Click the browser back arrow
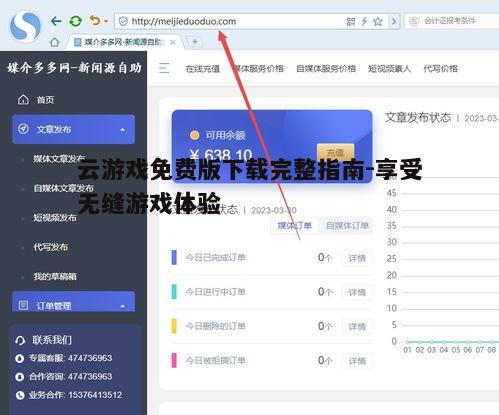The height and width of the screenshot is (415, 499). [x=56, y=21]
